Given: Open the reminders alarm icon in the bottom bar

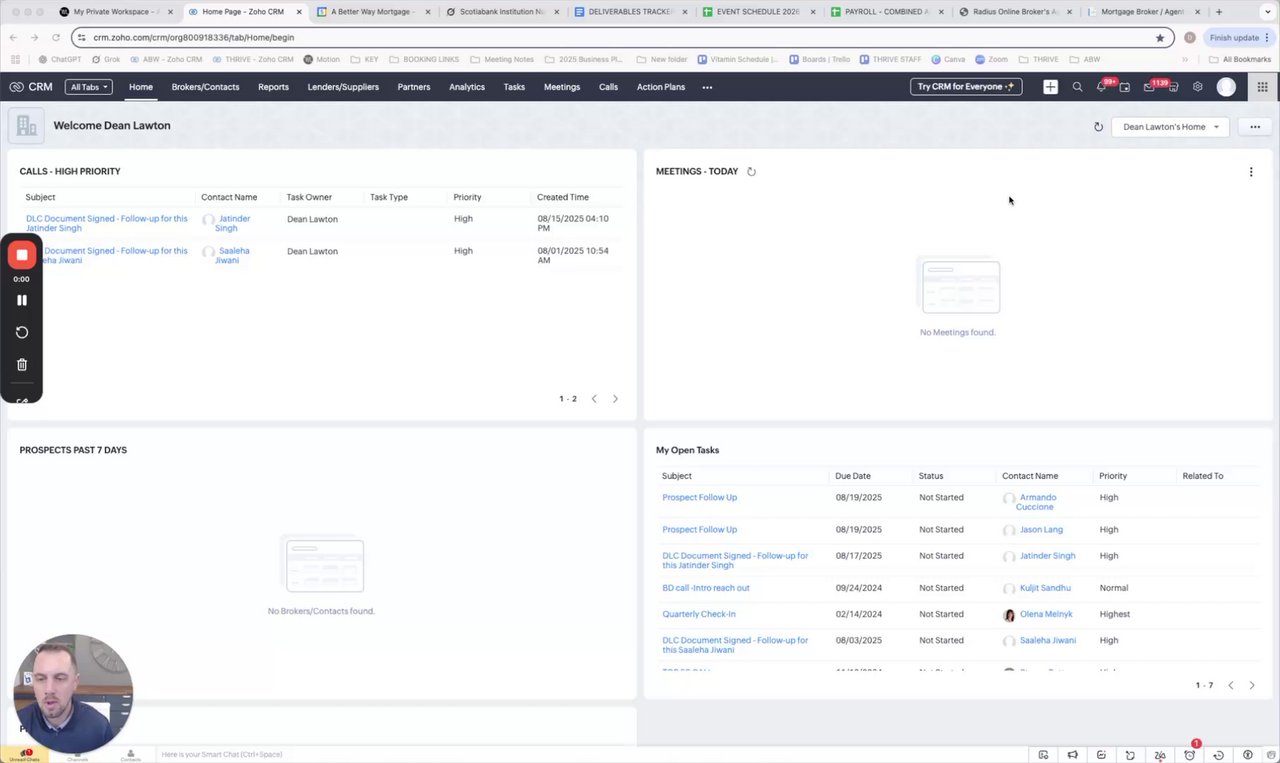Looking at the screenshot, I should [1189, 755].
